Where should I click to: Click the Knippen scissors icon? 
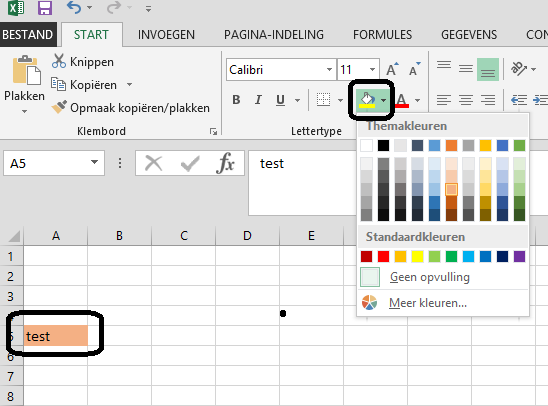click(x=59, y=61)
